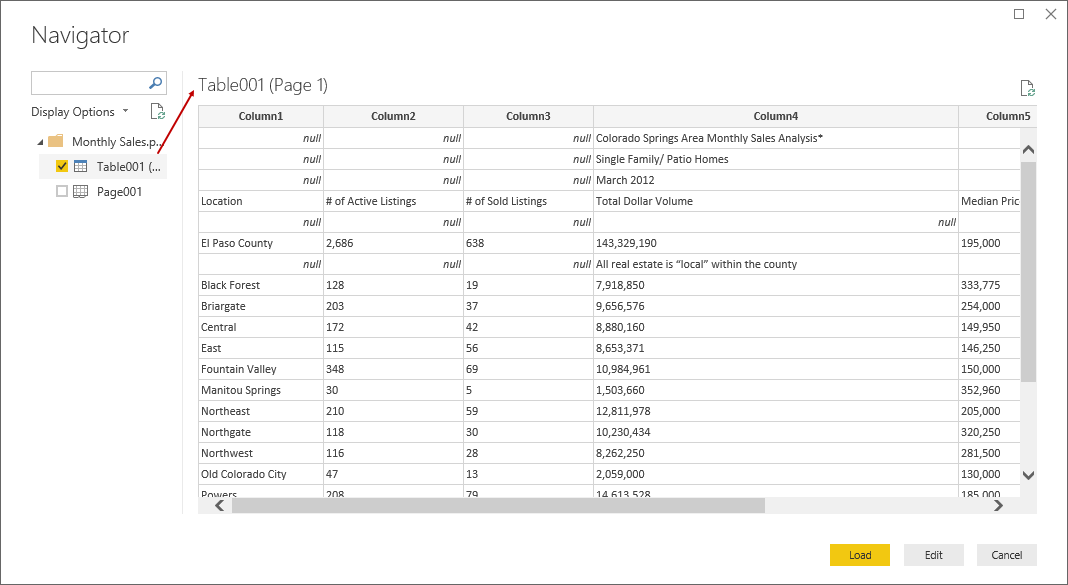Close the Navigator dialog
The image size is (1068, 585).
tap(1050, 14)
